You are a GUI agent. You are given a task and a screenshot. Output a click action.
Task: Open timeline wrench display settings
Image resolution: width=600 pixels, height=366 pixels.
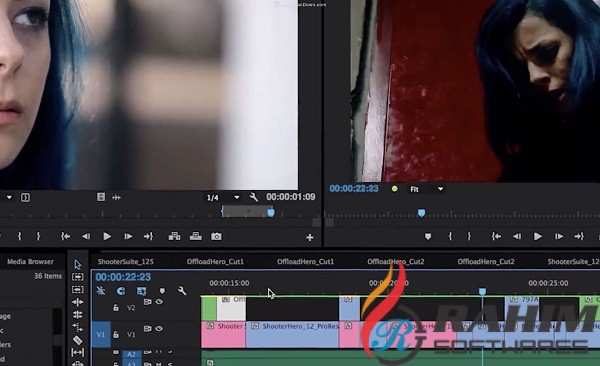tap(182, 291)
